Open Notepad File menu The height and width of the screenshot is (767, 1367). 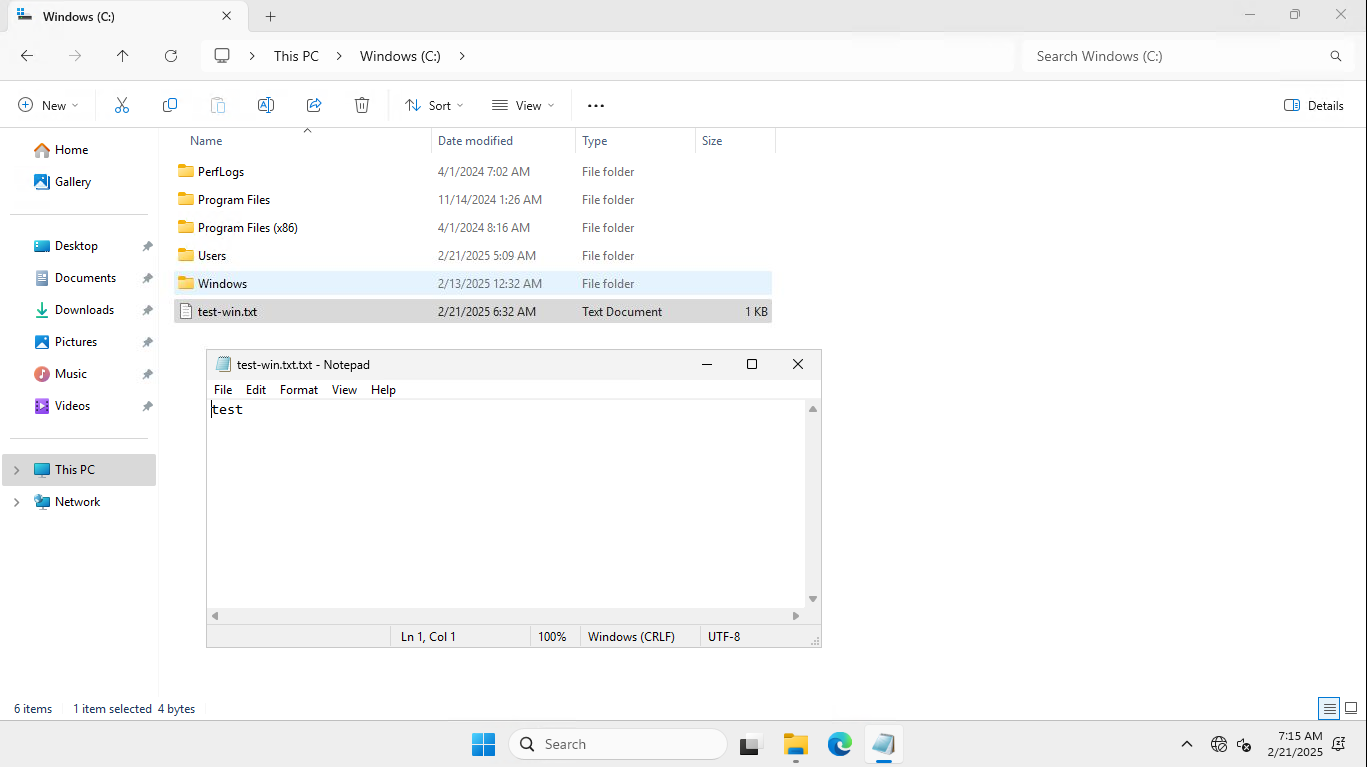[x=223, y=390]
